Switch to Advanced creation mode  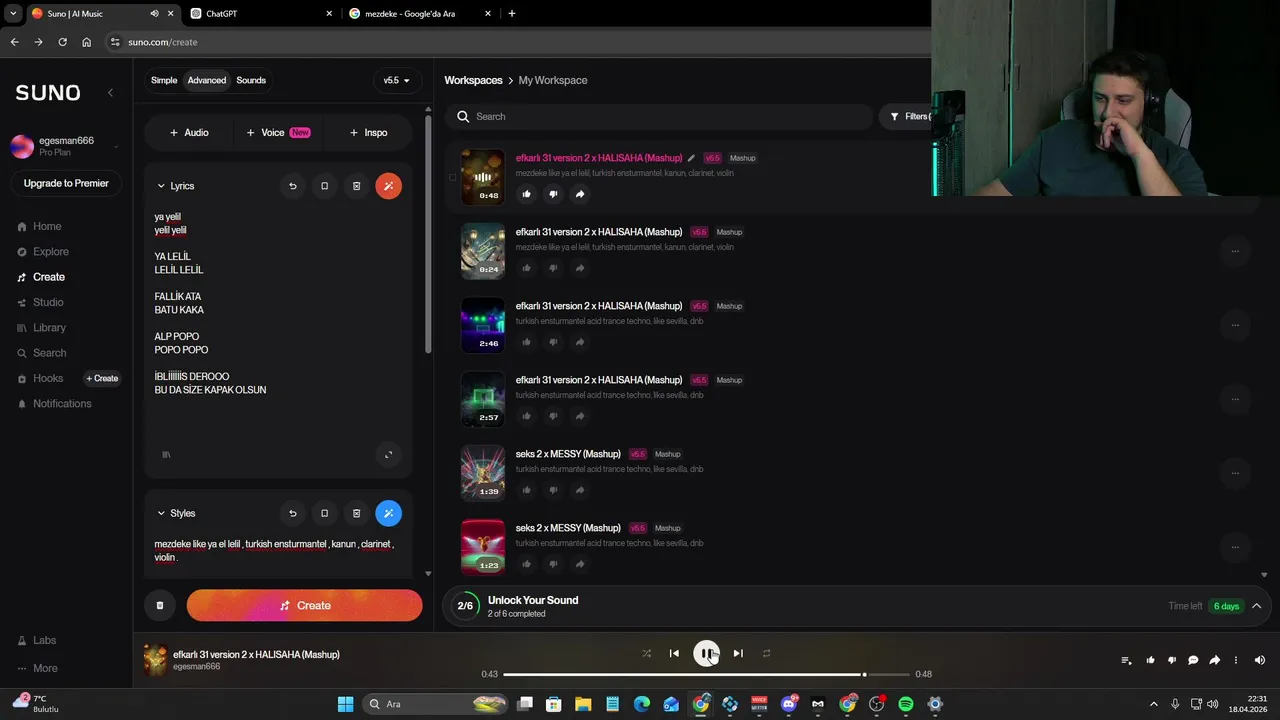(x=207, y=80)
